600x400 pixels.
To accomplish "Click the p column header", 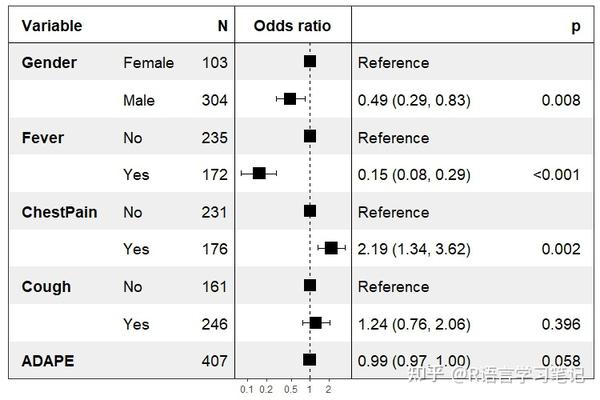I will pos(575,26).
